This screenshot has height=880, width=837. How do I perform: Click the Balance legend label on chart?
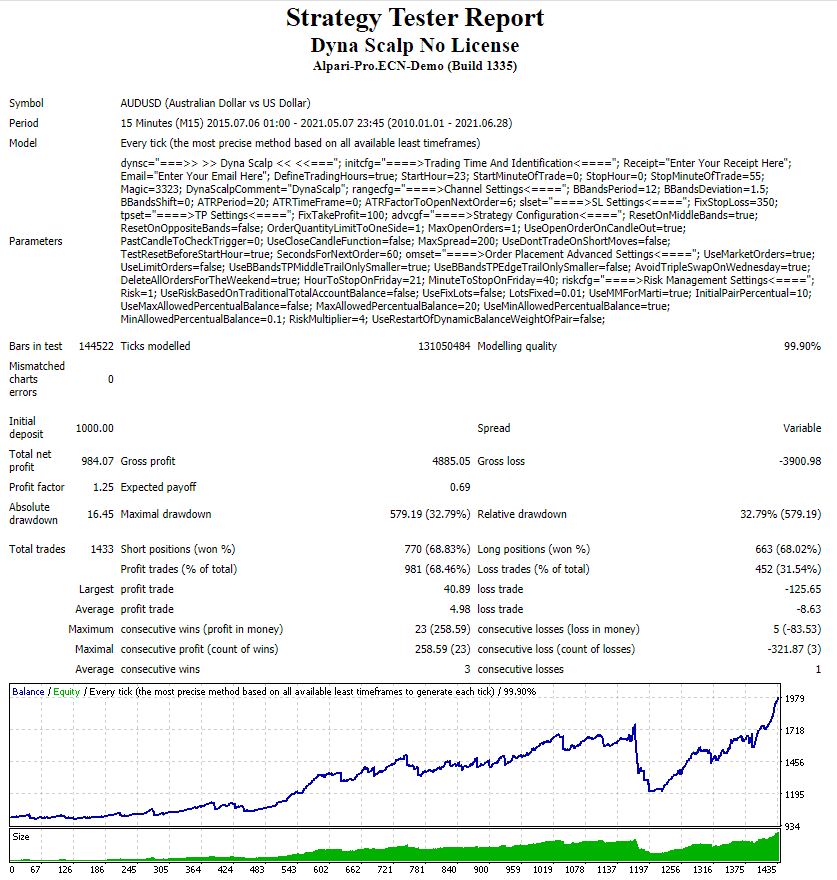click(x=28, y=692)
